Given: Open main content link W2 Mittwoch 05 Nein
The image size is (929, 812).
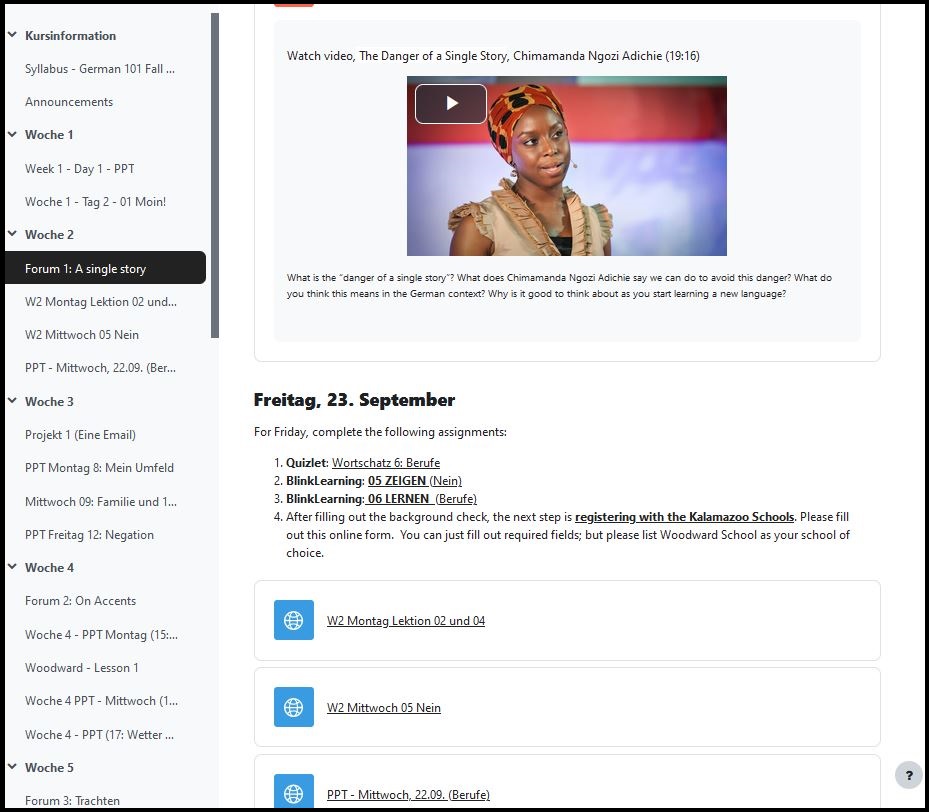Looking at the screenshot, I should (x=384, y=708).
